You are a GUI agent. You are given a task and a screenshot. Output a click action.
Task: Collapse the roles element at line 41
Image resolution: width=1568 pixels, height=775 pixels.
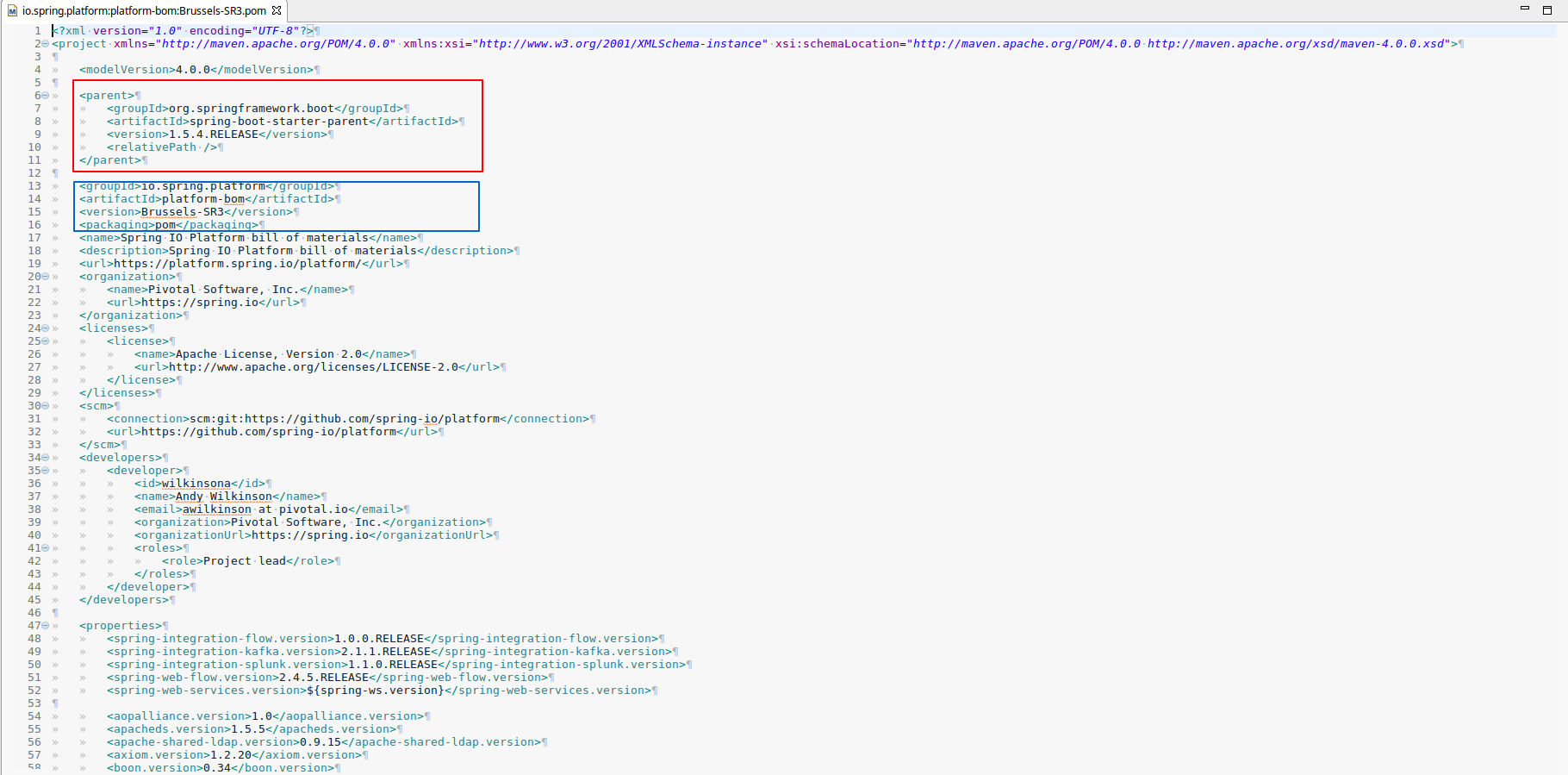click(x=45, y=548)
